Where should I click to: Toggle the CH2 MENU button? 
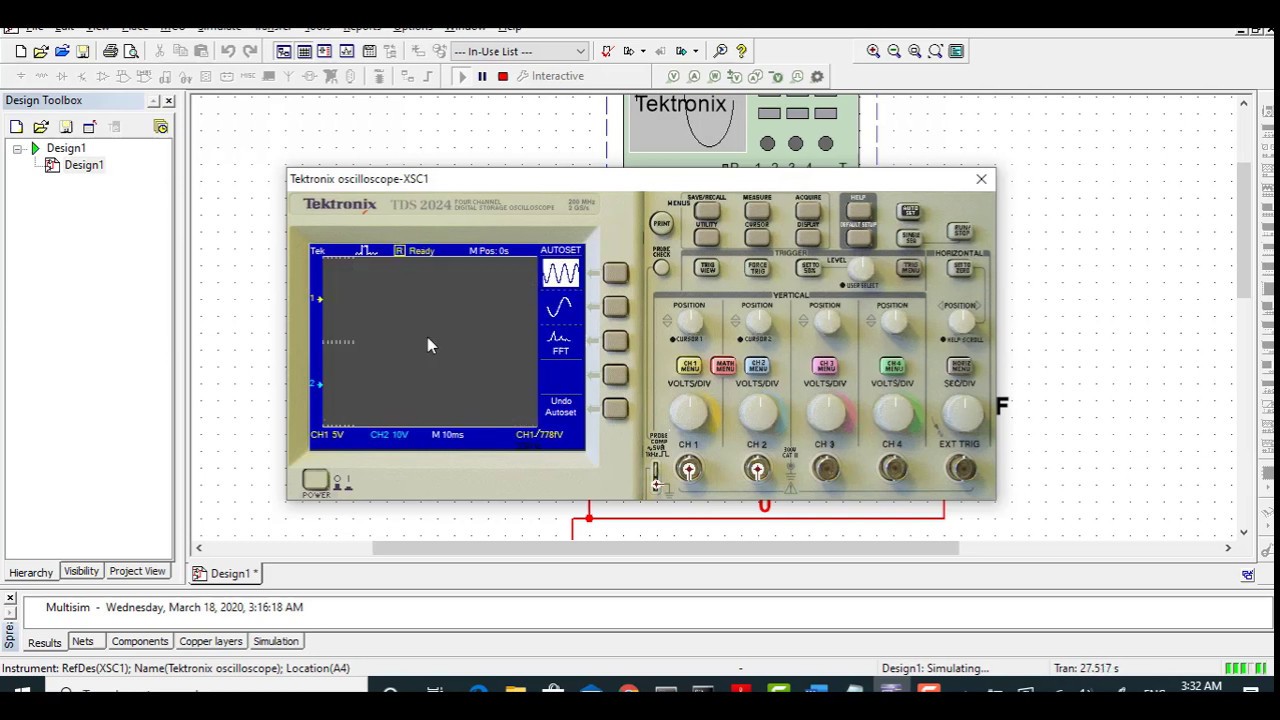(x=757, y=367)
